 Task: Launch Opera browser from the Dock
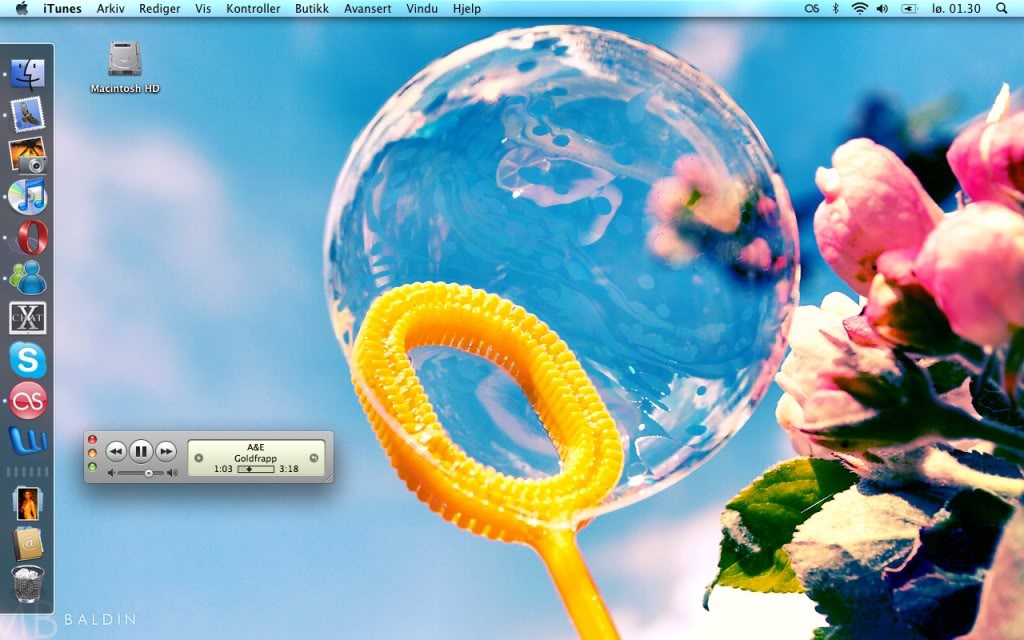(x=28, y=237)
